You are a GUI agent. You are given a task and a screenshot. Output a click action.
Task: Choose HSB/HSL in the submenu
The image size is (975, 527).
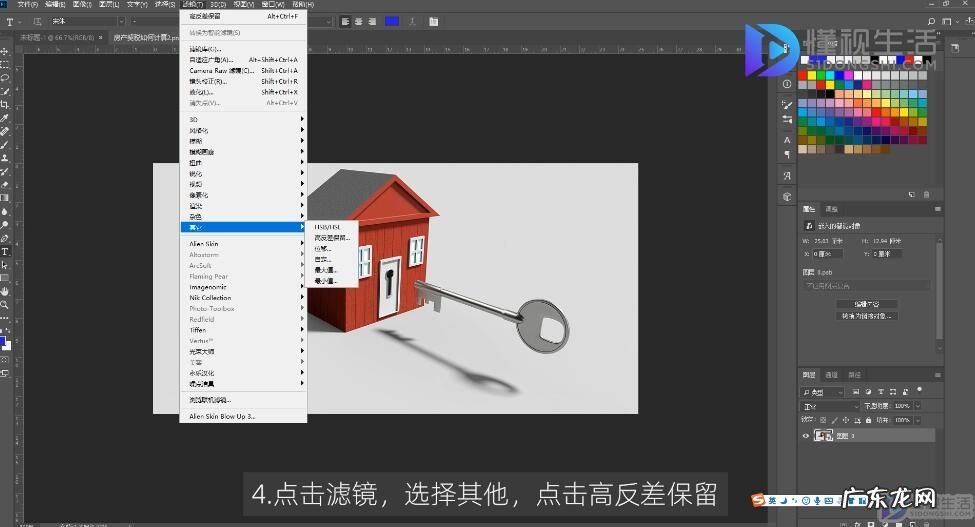click(332, 227)
